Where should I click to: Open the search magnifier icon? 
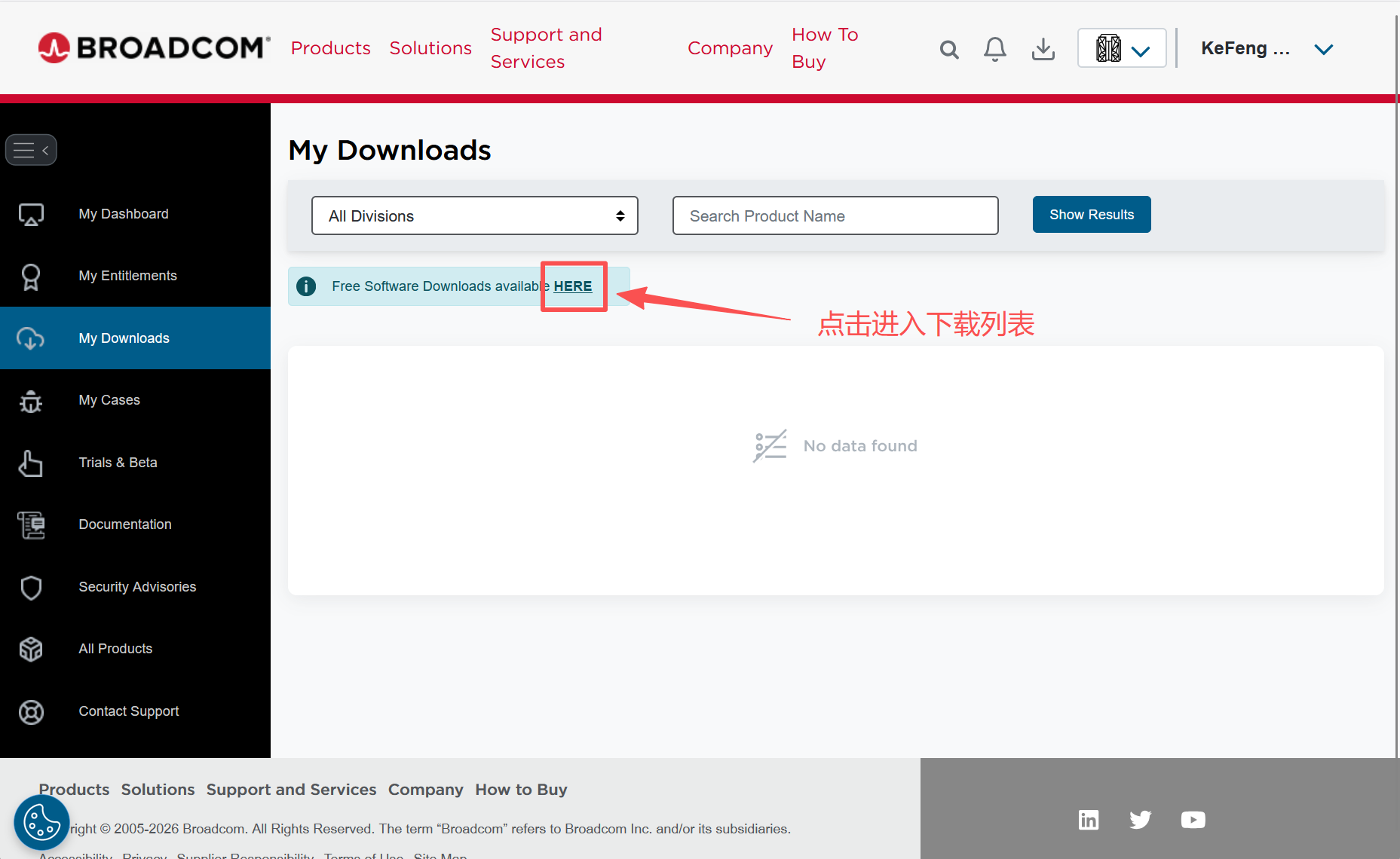(949, 50)
